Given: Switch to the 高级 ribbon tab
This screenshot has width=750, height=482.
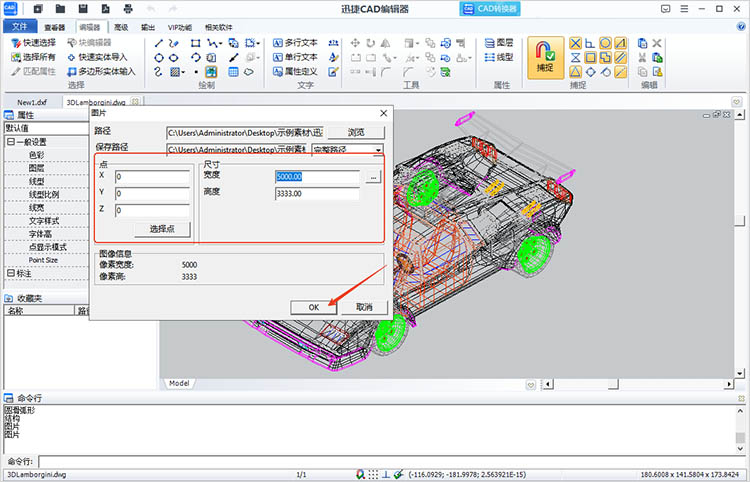Looking at the screenshot, I should (x=121, y=27).
